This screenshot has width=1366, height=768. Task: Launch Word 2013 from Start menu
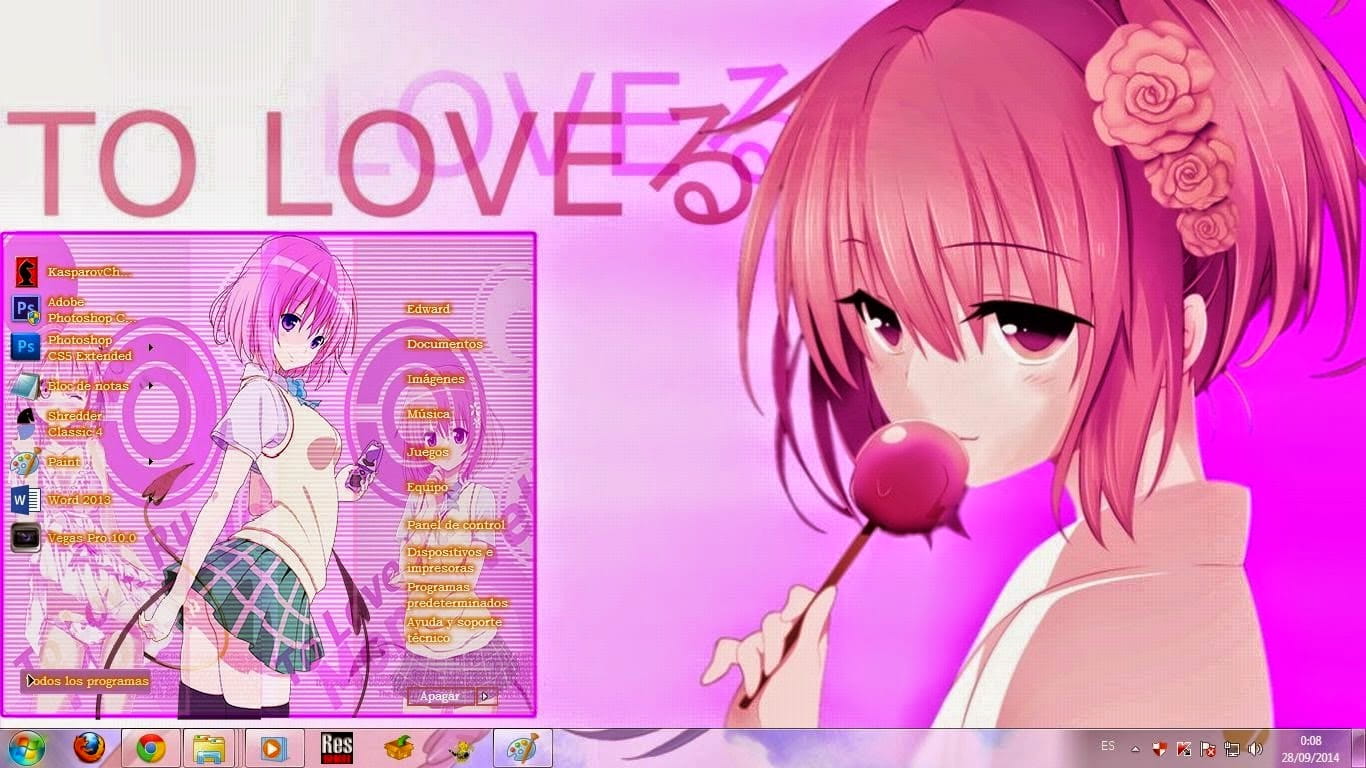(78, 500)
